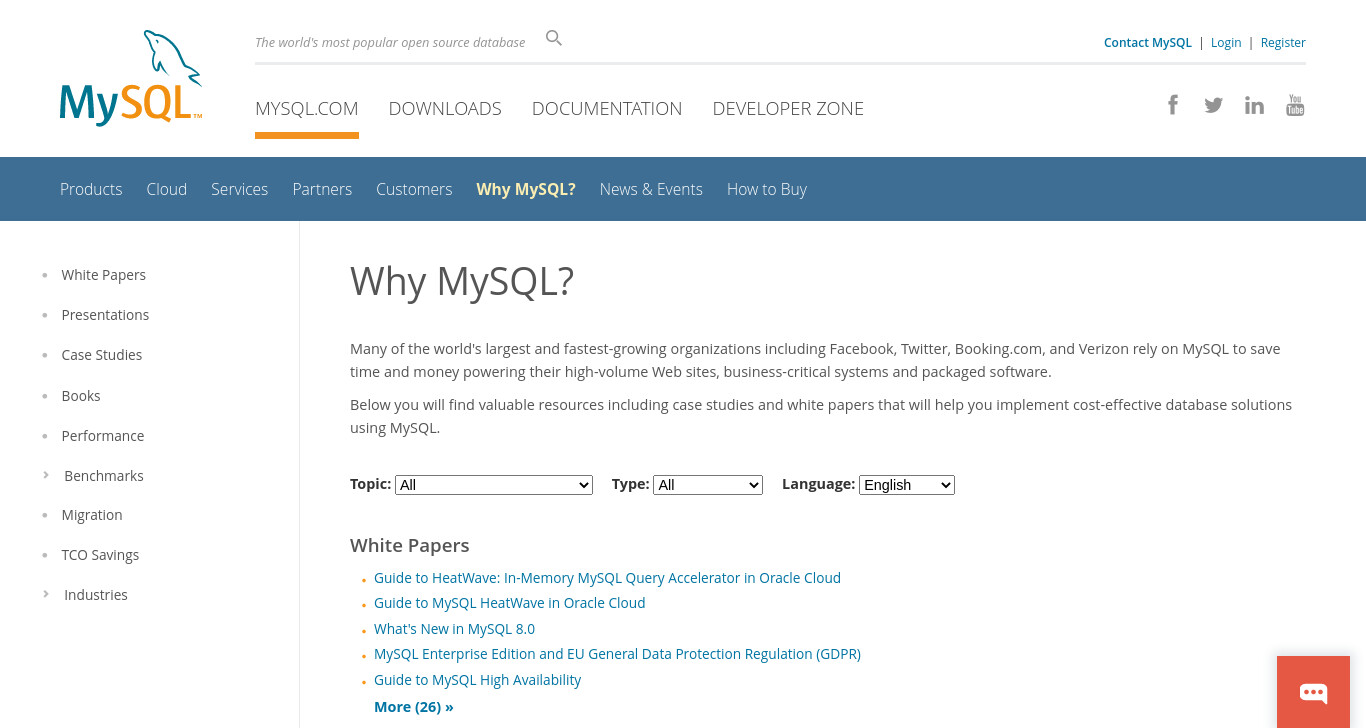This screenshot has width=1366, height=728.
Task: Click the Register link
Action: pos(1283,42)
